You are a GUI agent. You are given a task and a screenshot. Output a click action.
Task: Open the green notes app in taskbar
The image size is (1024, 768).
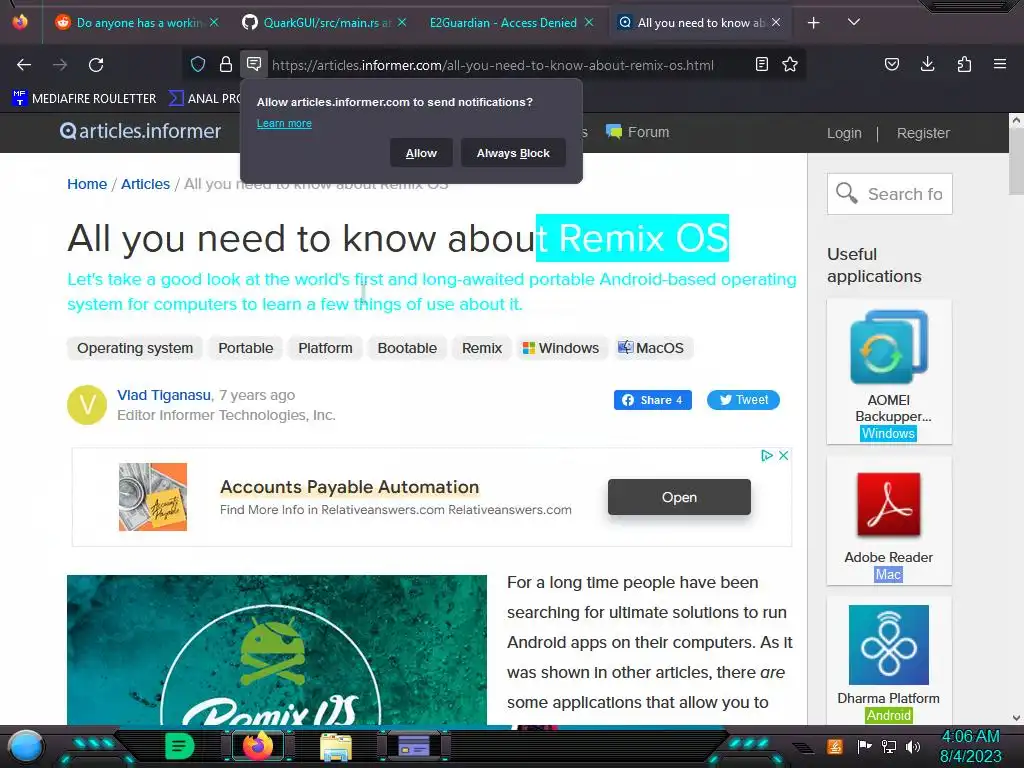point(179,746)
